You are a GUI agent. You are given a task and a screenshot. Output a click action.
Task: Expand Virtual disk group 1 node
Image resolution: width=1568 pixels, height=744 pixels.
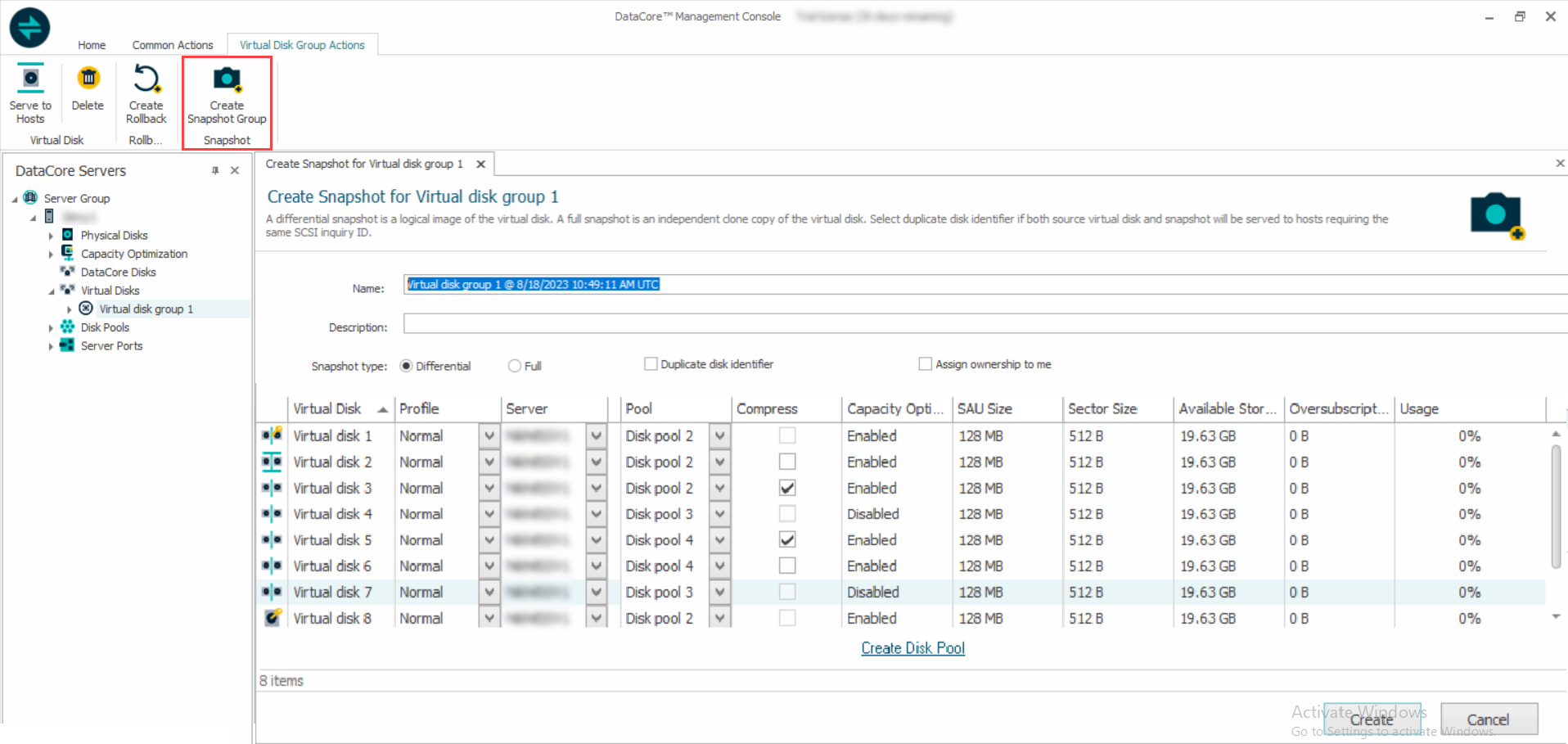tap(69, 309)
